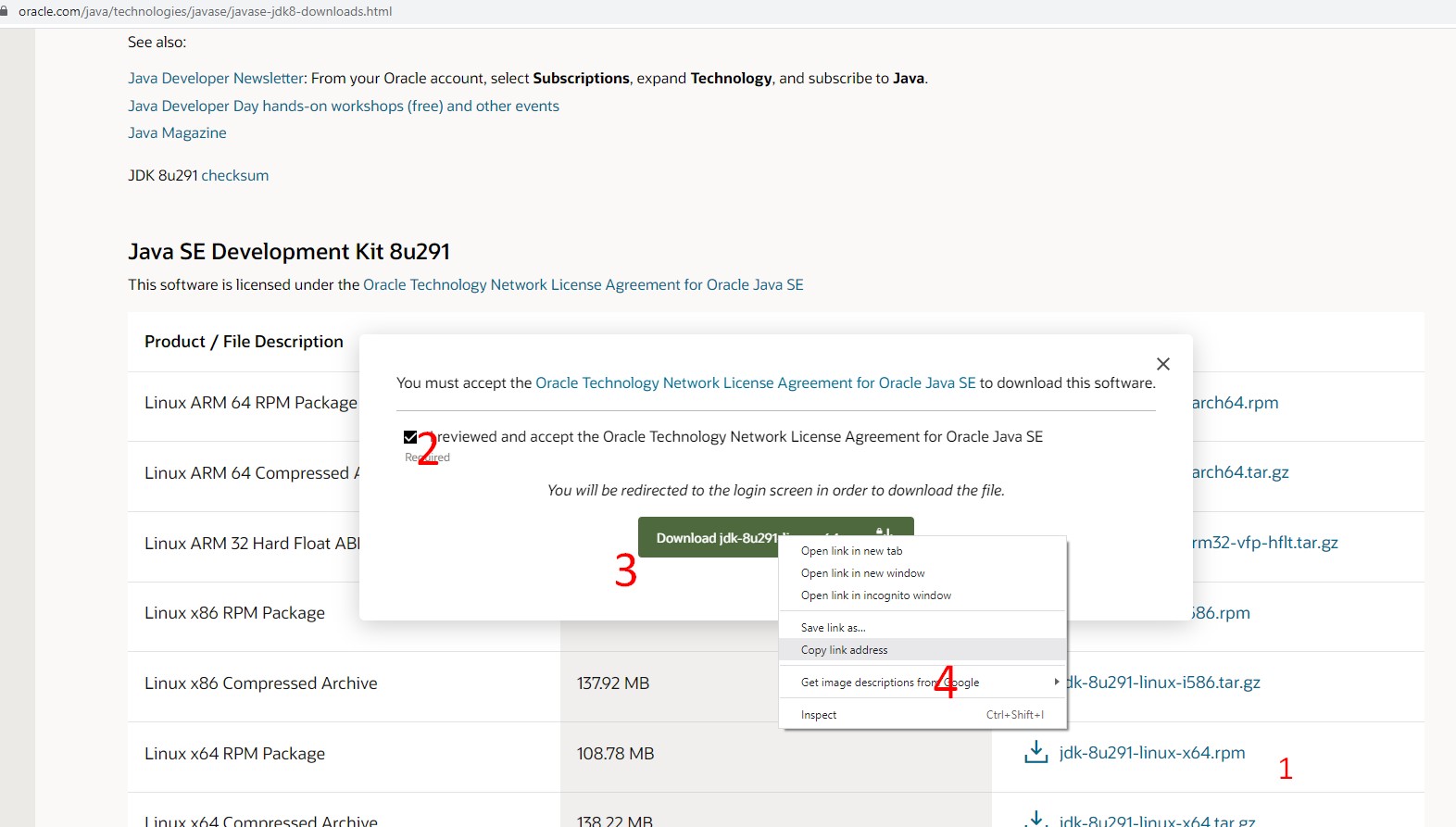Viewport: 1456px width, 827px height.
Task: Choose Open link in incognito window
Action: [923, 595]
